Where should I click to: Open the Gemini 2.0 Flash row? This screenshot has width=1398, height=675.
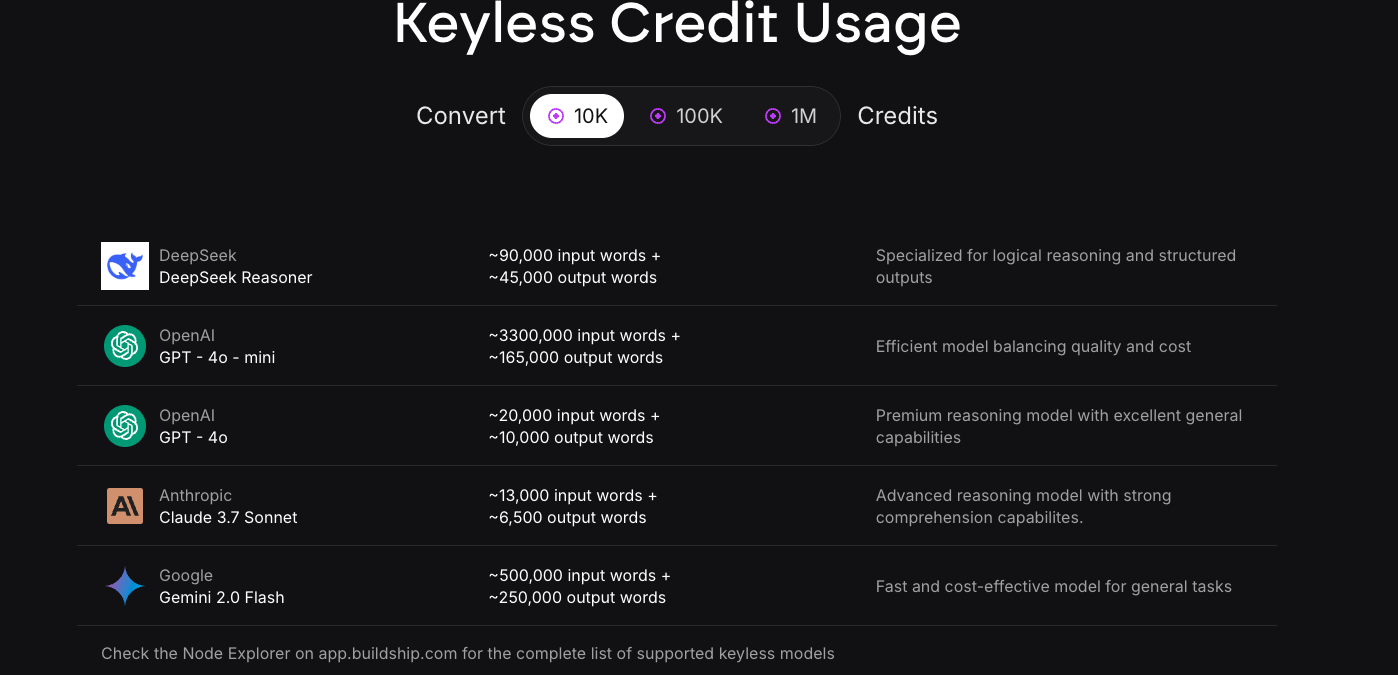pos(677,586)
